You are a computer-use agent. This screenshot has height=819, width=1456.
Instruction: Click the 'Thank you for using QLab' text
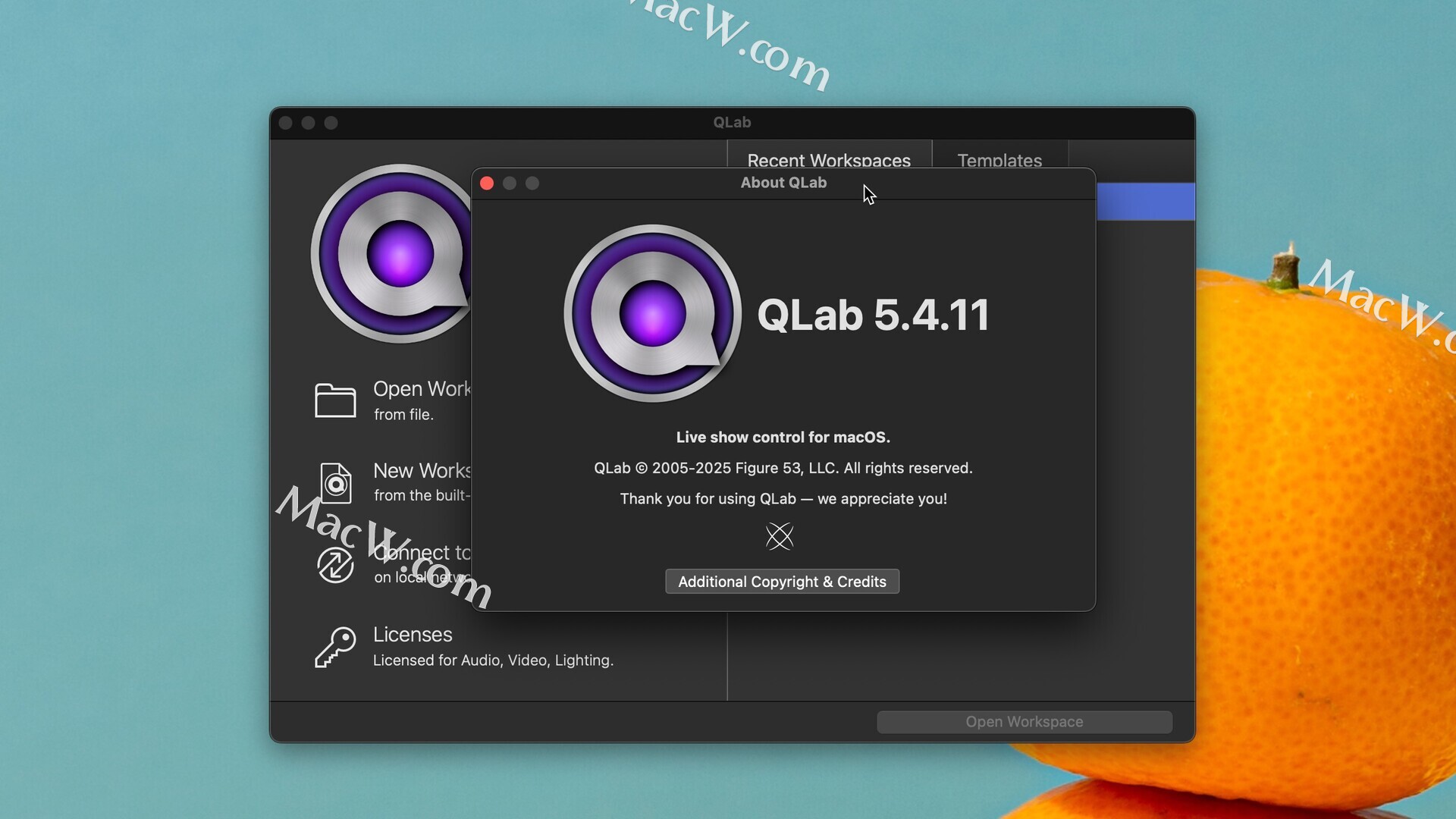click(x=708, y=499)
